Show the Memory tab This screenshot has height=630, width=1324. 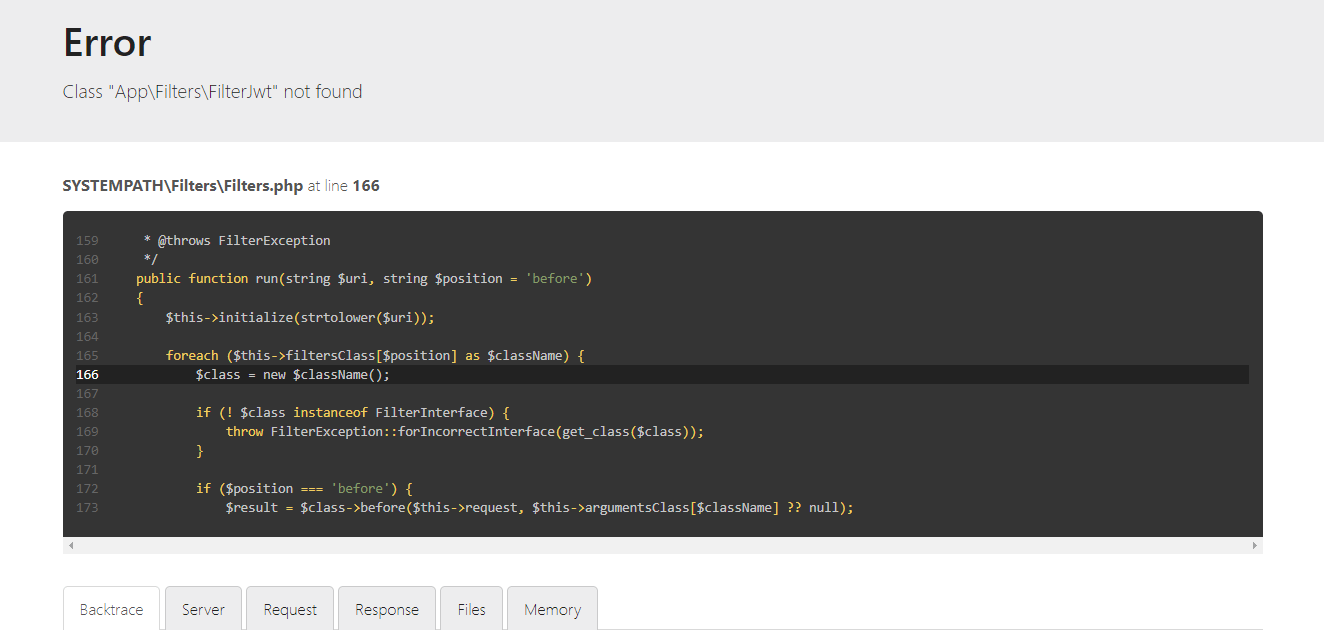552,609
